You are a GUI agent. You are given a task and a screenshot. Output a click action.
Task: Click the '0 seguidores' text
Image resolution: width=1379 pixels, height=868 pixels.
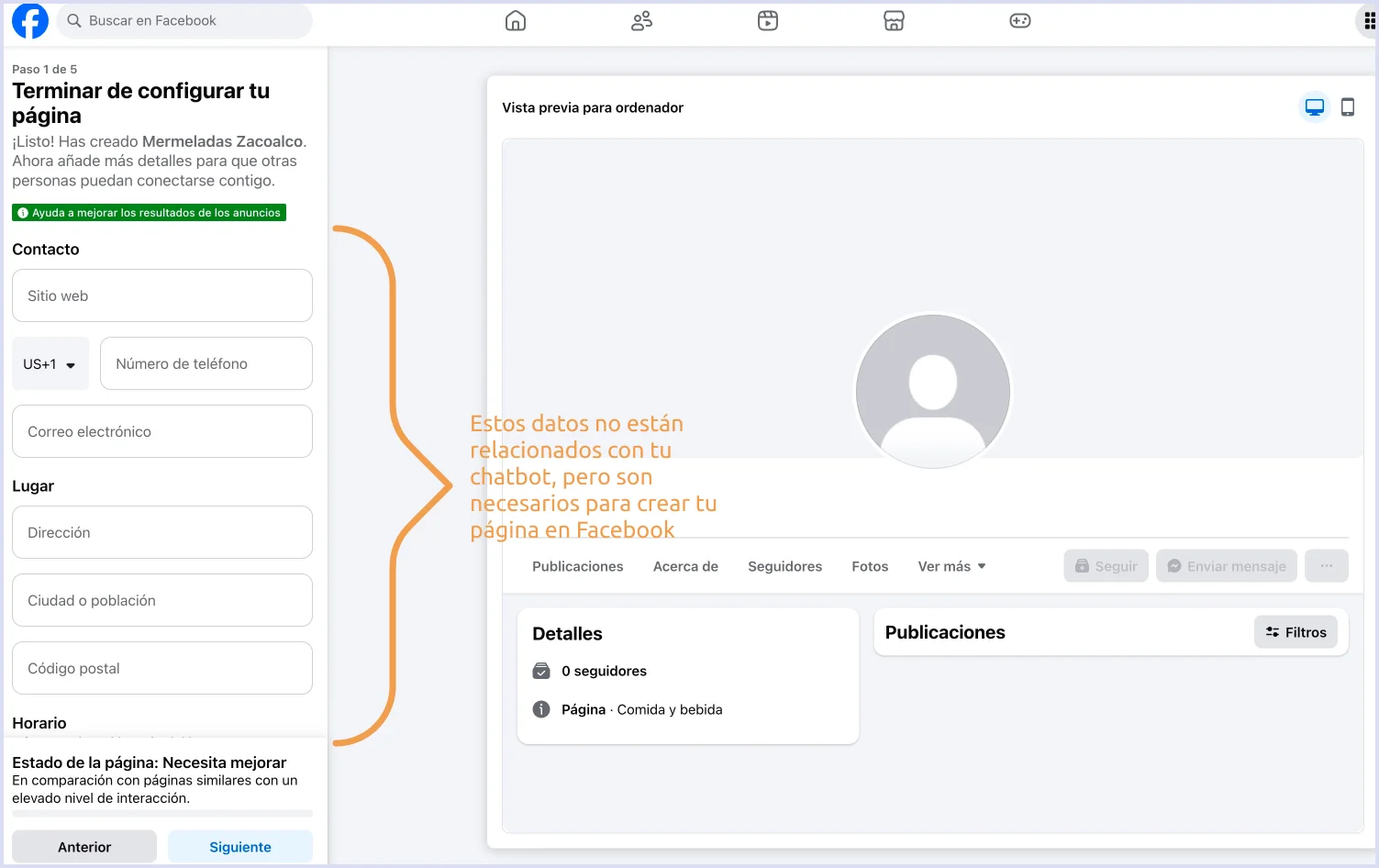[x=604, y=671]
